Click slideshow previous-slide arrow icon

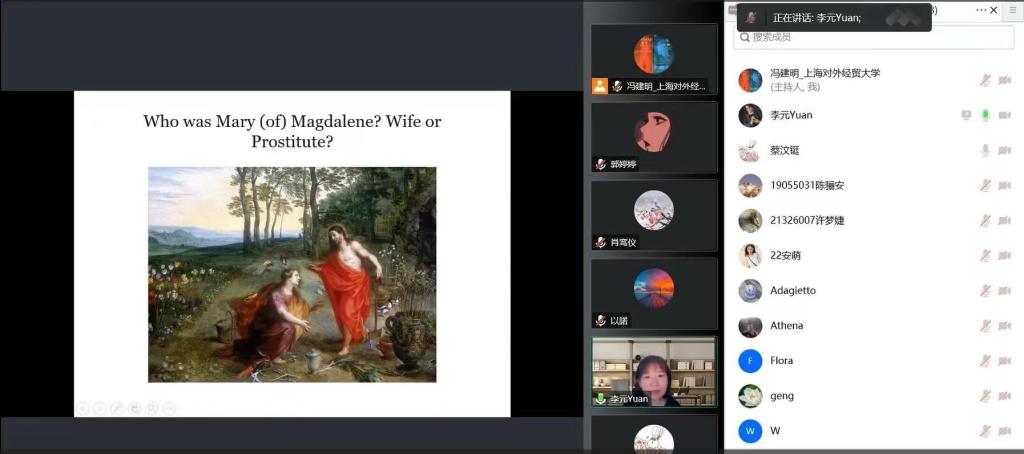coord(82,408)
